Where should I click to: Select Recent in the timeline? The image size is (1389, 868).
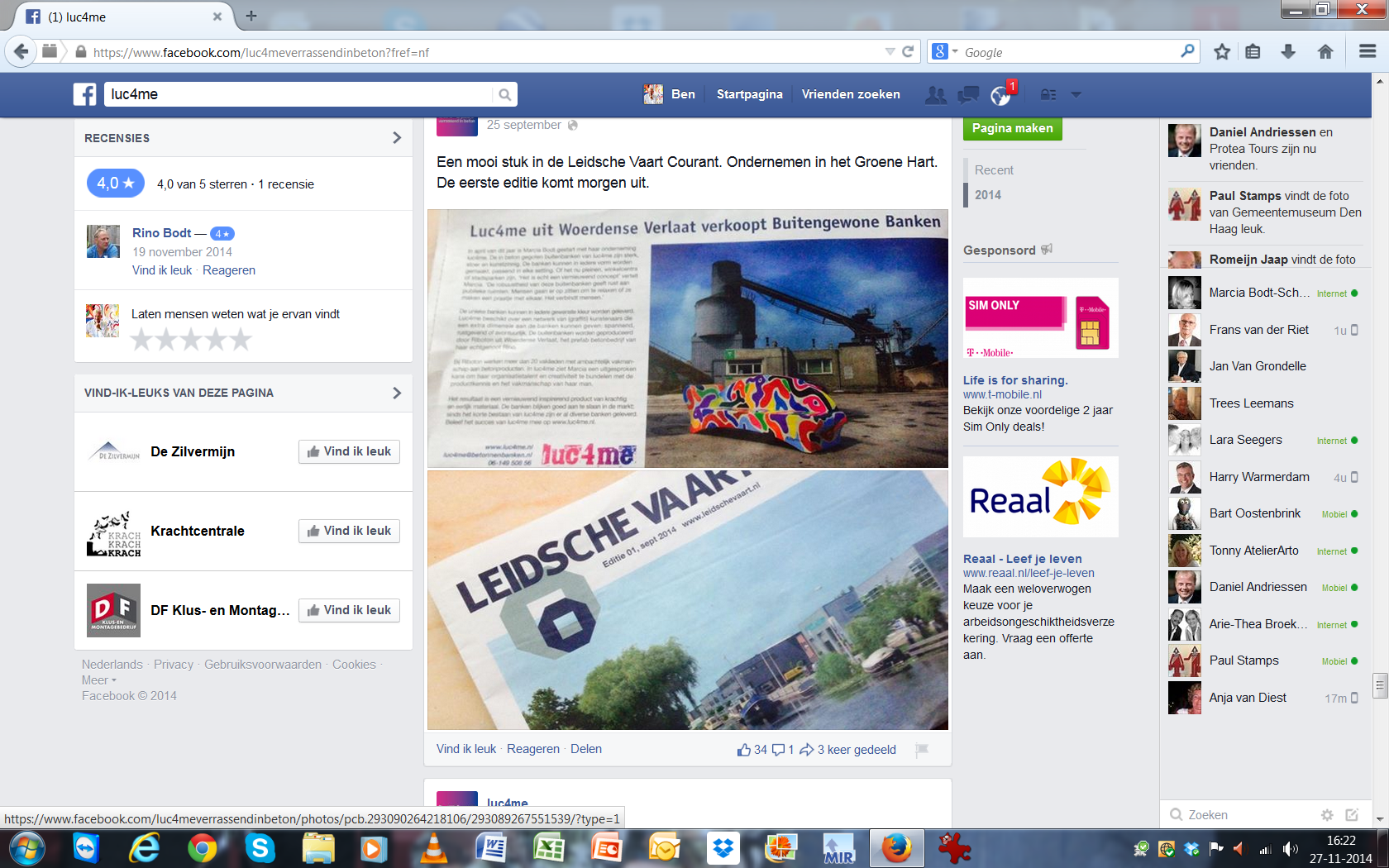click(x=994, y=170)
